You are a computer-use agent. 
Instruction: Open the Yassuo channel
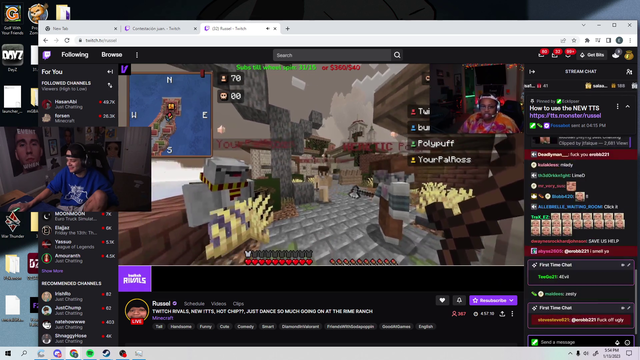tap(78, 244)
